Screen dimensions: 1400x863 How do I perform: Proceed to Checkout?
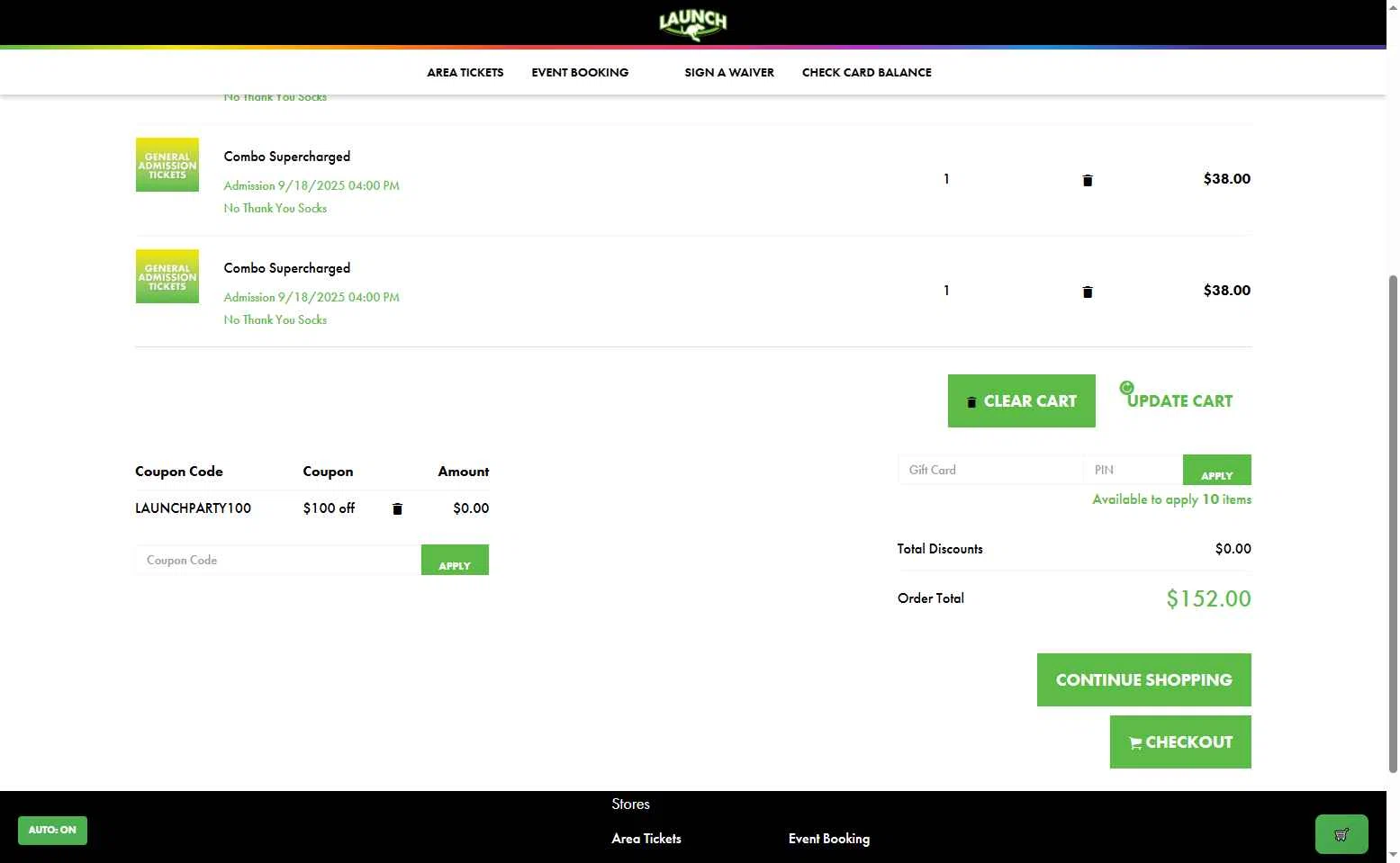tap(1180, 742)
